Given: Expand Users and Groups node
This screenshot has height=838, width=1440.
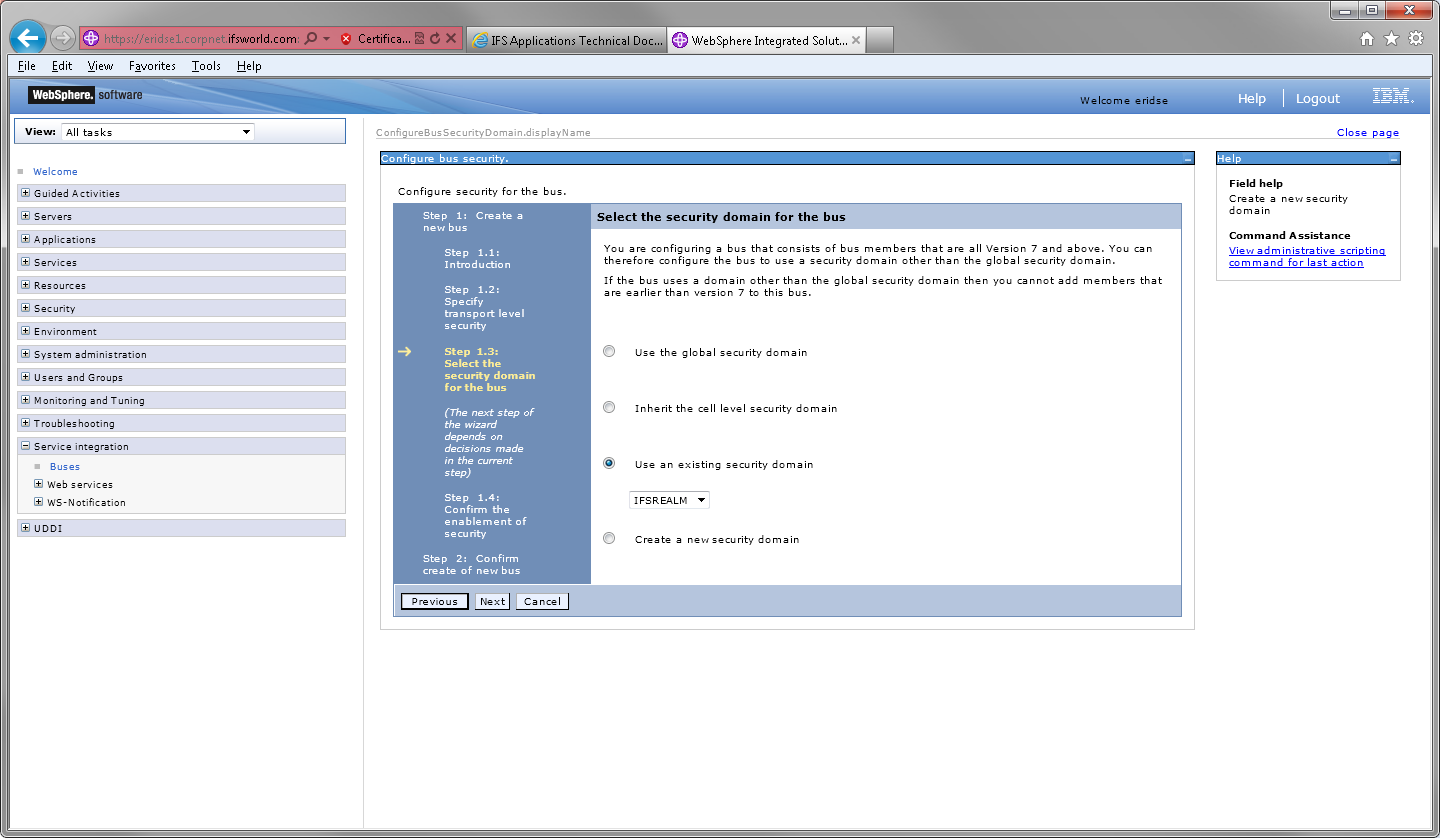Looking at the screenshot, I should 26,377.
